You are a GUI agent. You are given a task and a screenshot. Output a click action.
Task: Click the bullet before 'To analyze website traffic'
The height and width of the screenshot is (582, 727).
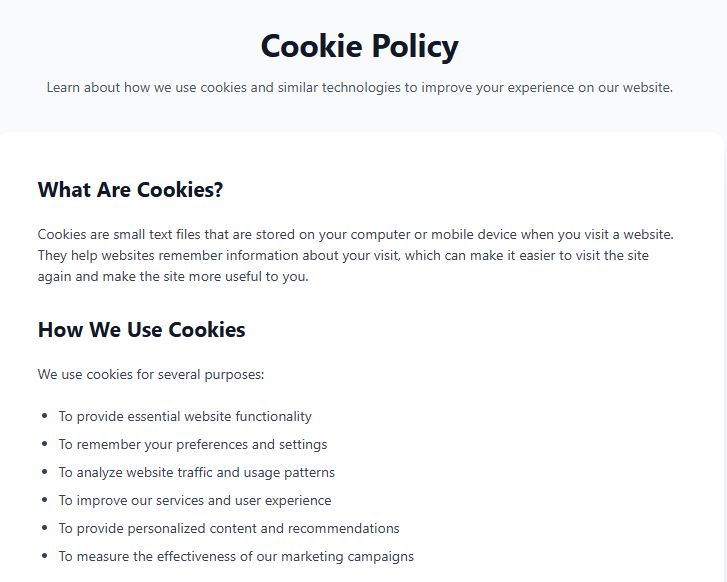(x=45, y=472)
